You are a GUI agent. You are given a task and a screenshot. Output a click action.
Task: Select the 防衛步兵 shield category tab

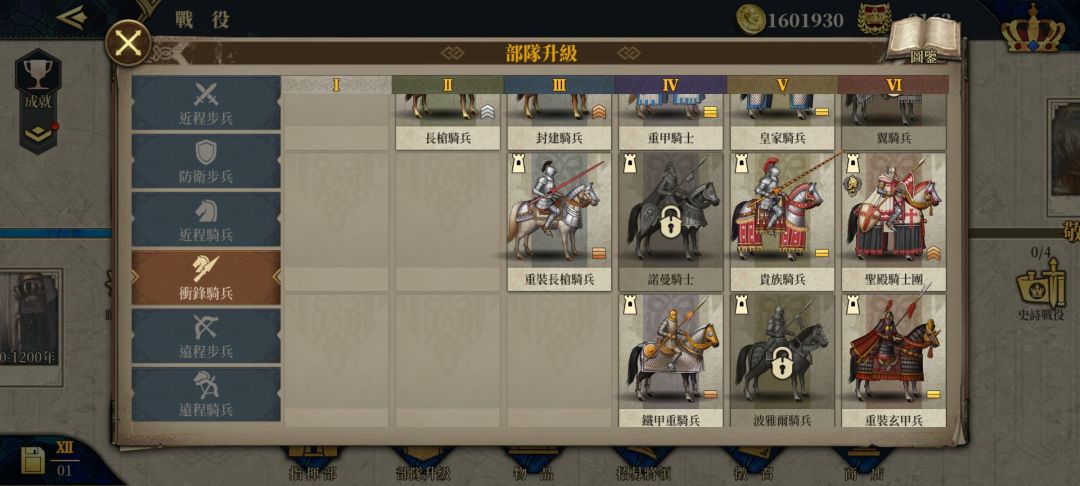206,161
